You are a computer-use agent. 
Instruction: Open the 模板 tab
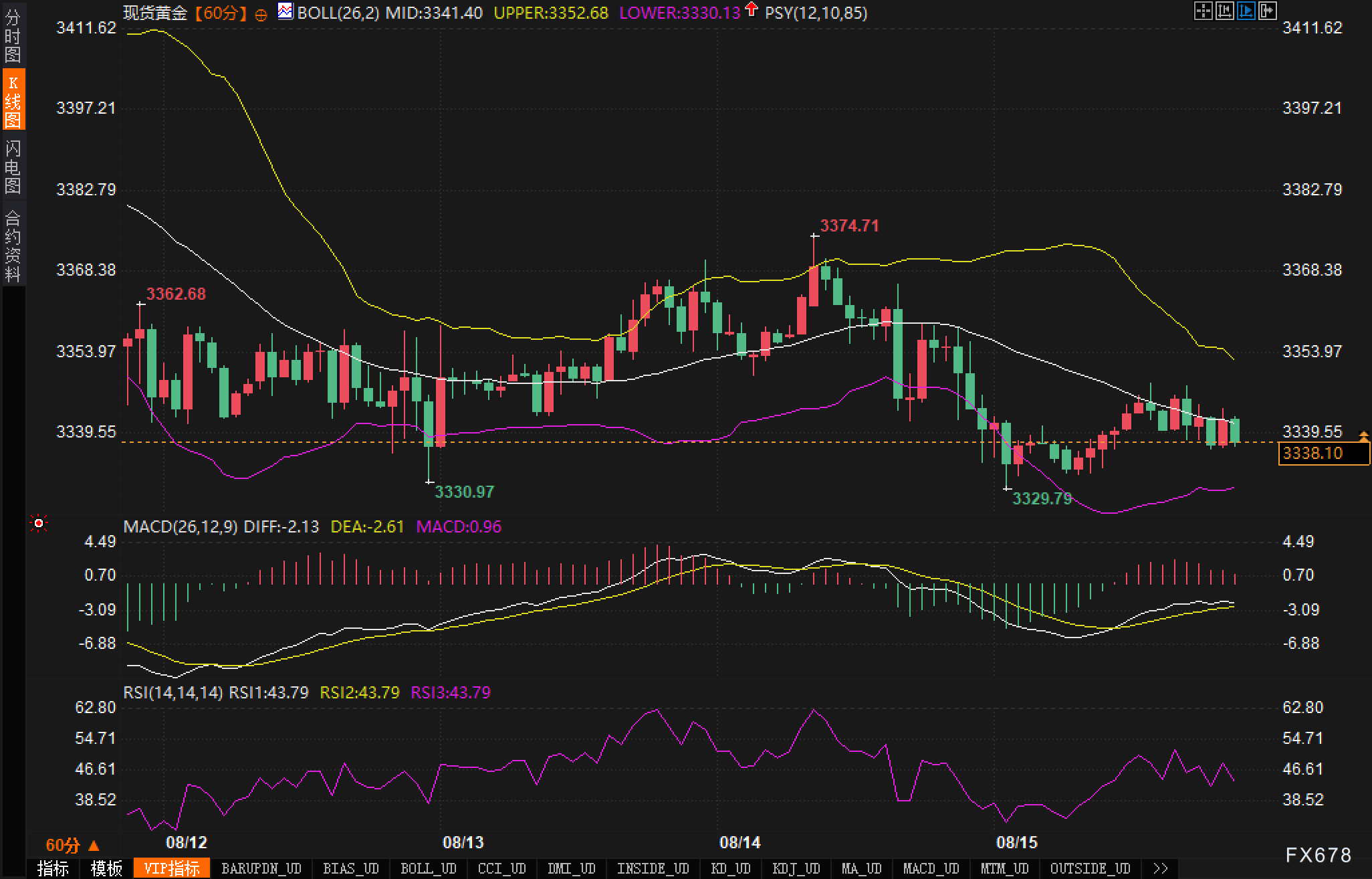click(106, 868)
